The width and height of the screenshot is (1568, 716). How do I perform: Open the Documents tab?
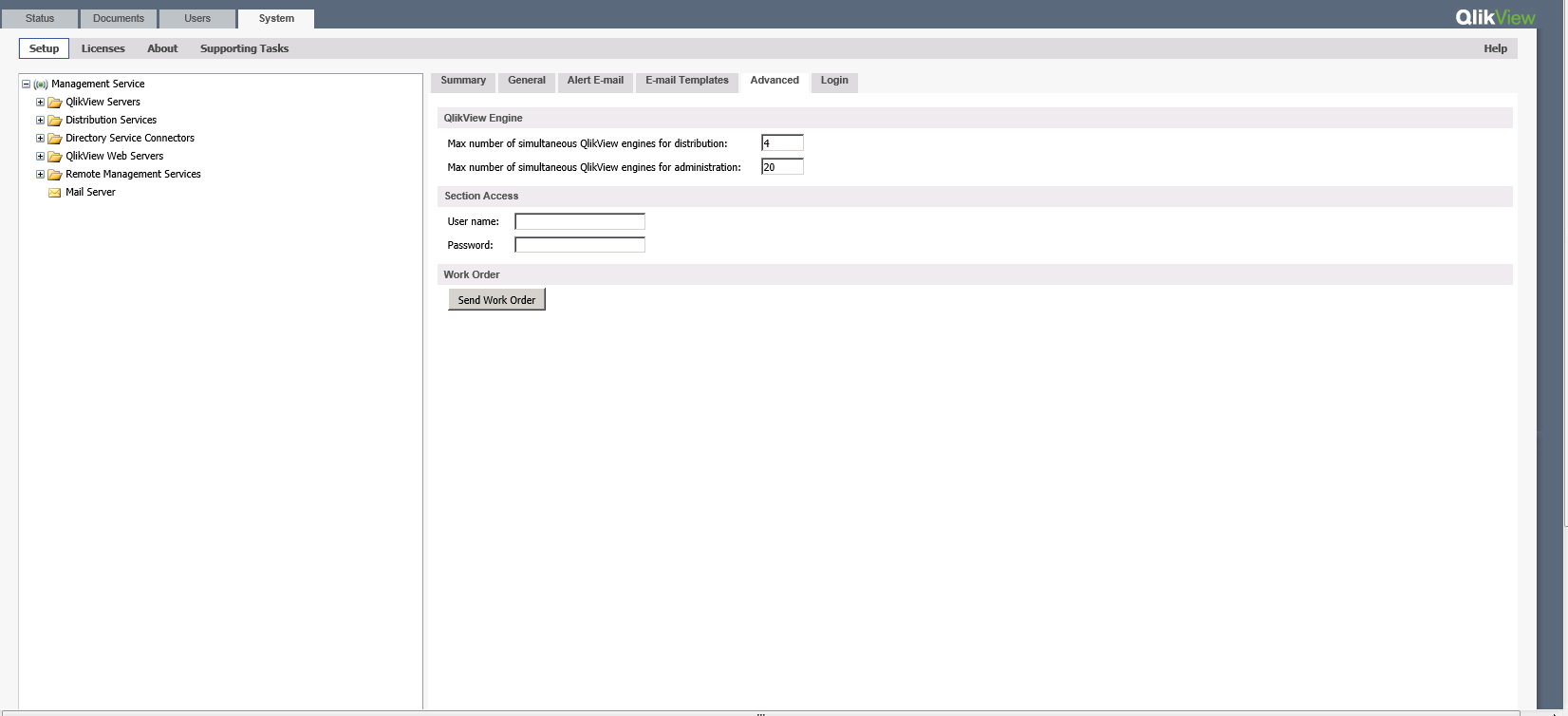point(119,19)
